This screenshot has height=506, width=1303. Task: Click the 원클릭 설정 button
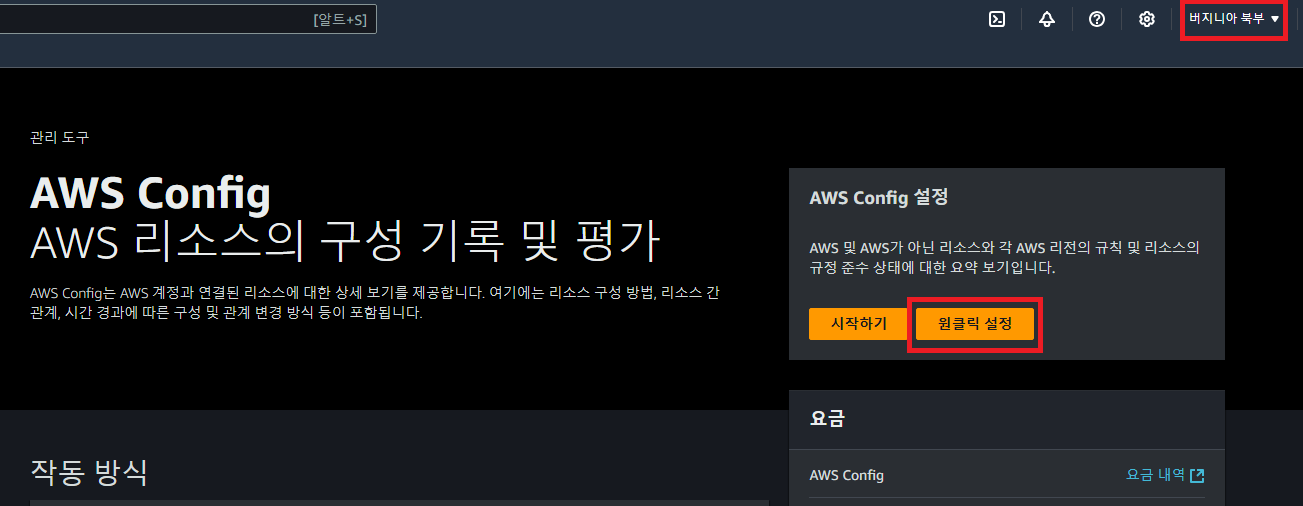click(x=975, y=324)
